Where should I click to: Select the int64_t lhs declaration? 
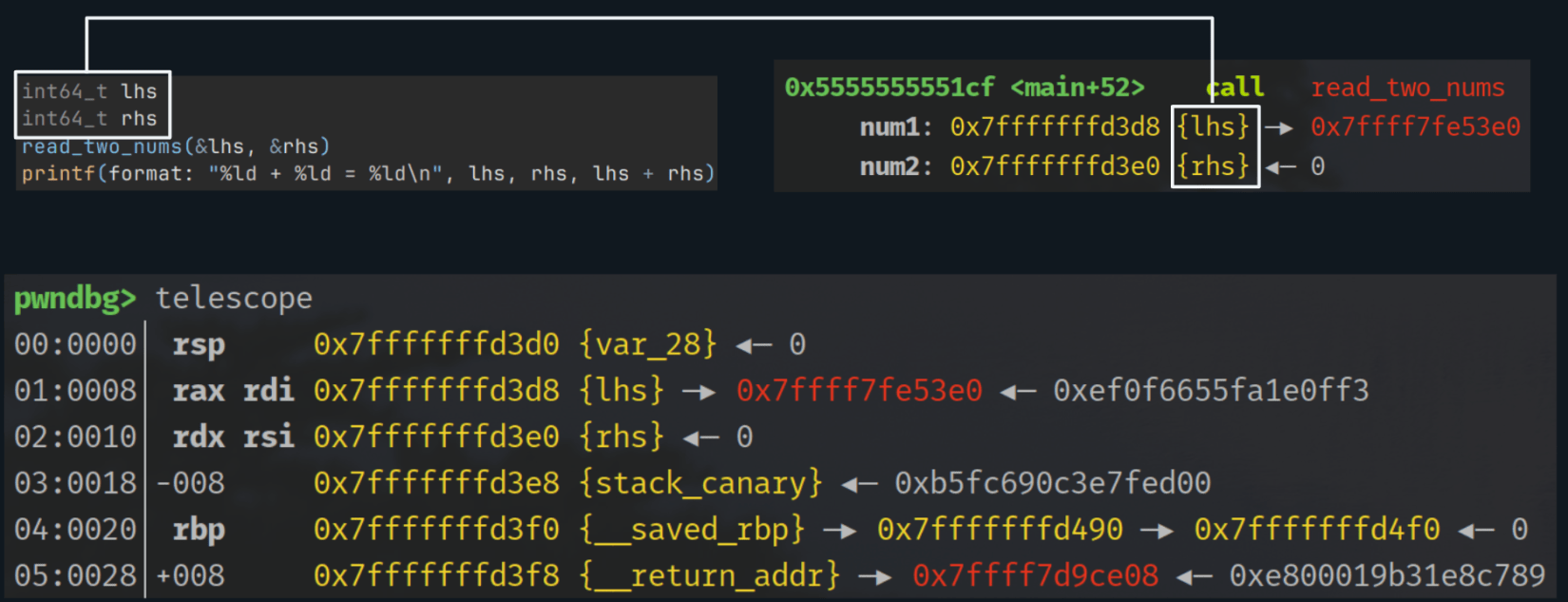(x=89, y=91)
